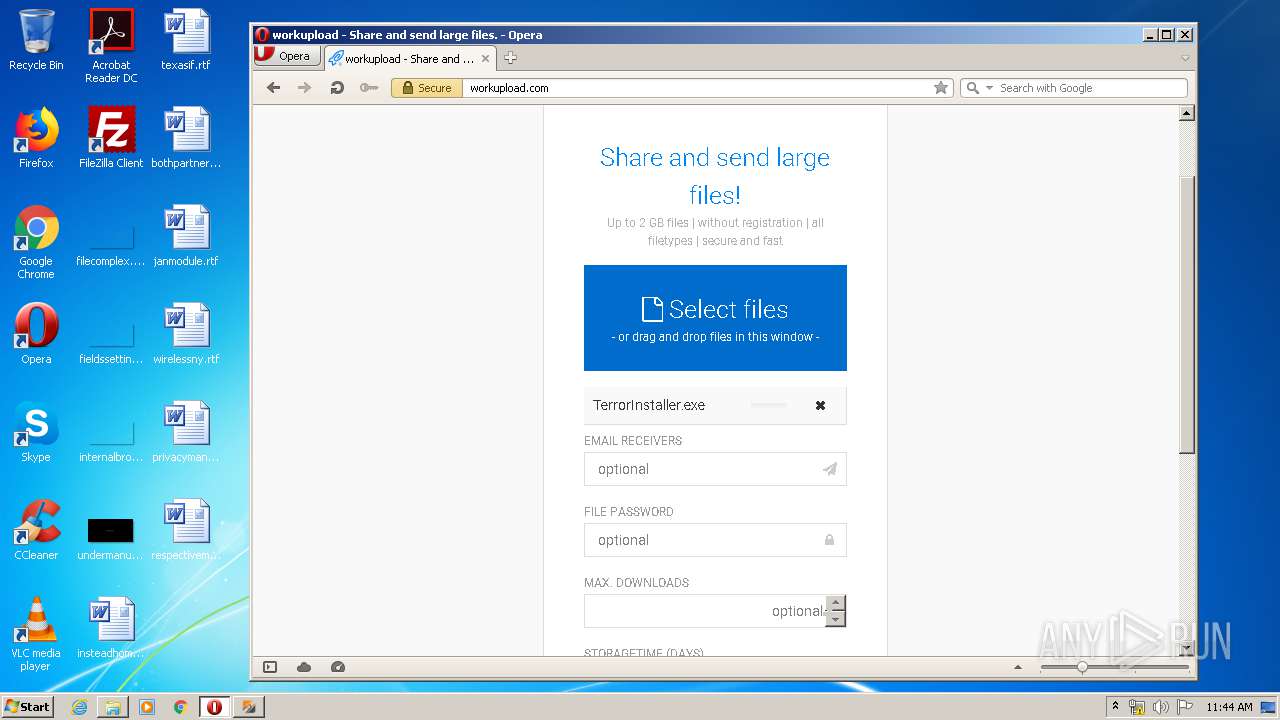Click the paper plane send icon
Image resolution: width=1280 pixels, height=720 pixels.
tap(829, 469)
